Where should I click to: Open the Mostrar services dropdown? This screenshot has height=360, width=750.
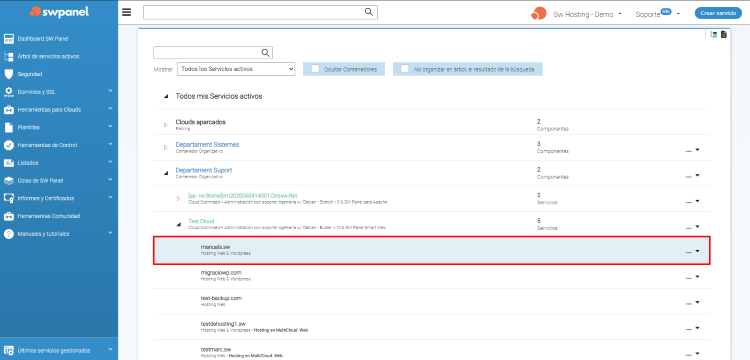[236, 69]
